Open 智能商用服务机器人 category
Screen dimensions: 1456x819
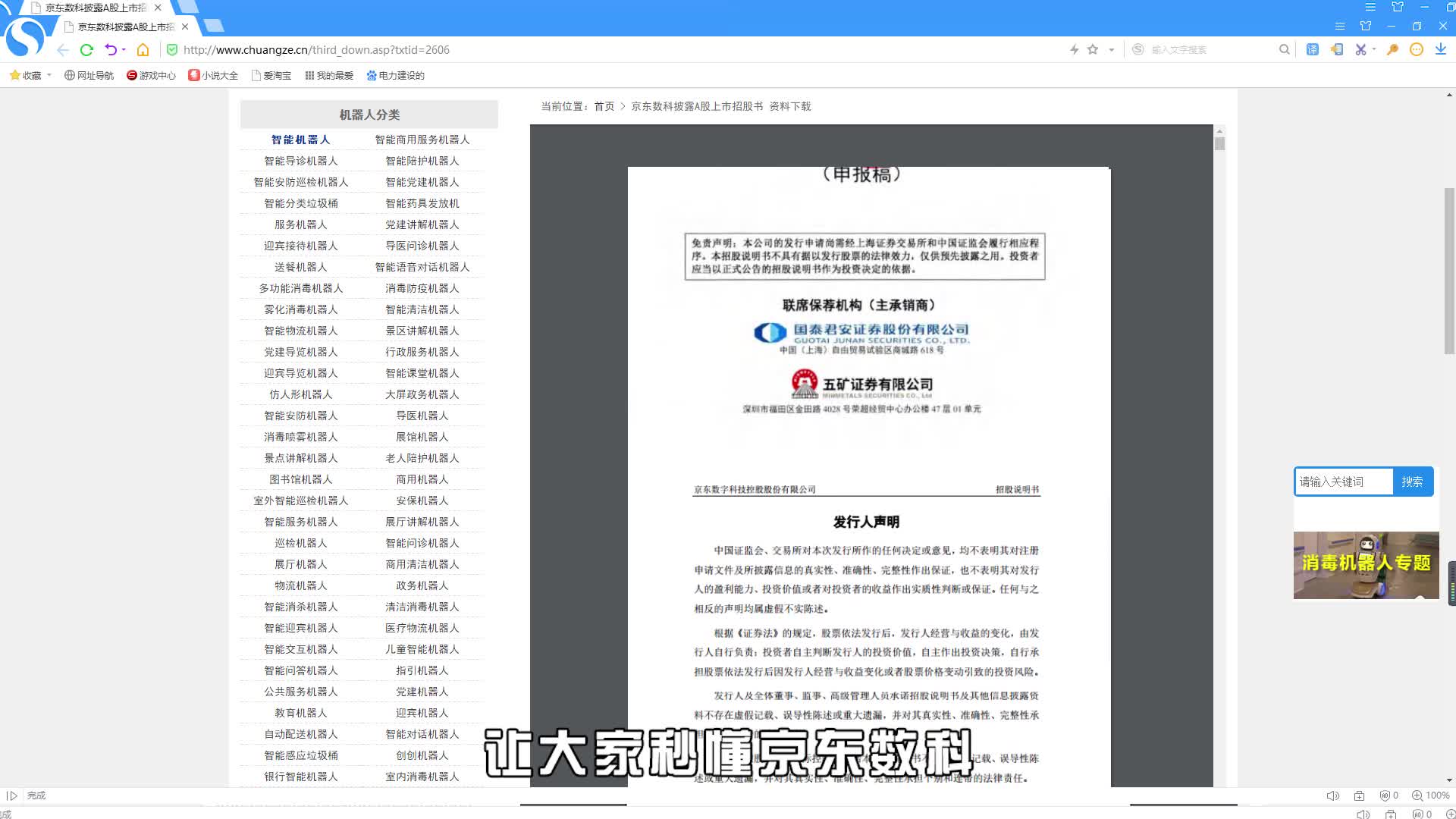[422, 140]
